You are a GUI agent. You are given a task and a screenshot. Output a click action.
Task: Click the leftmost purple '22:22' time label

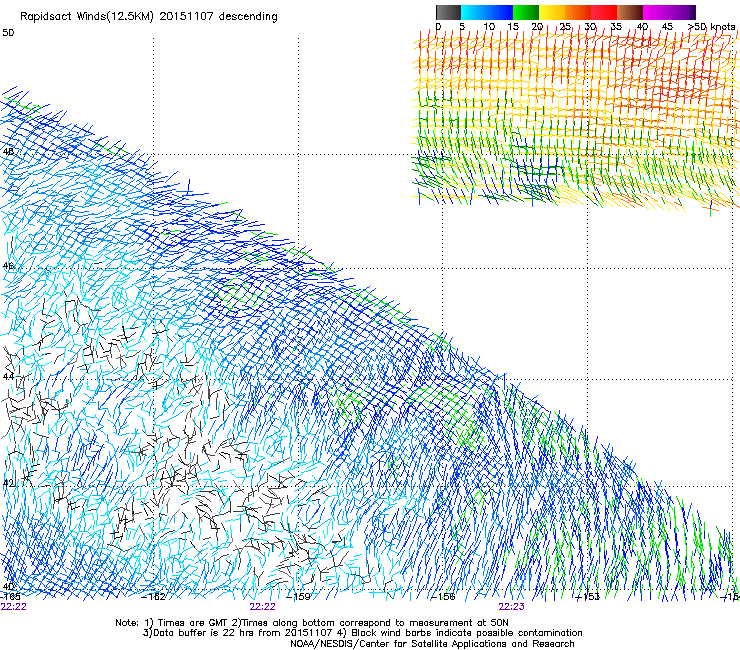14,607
